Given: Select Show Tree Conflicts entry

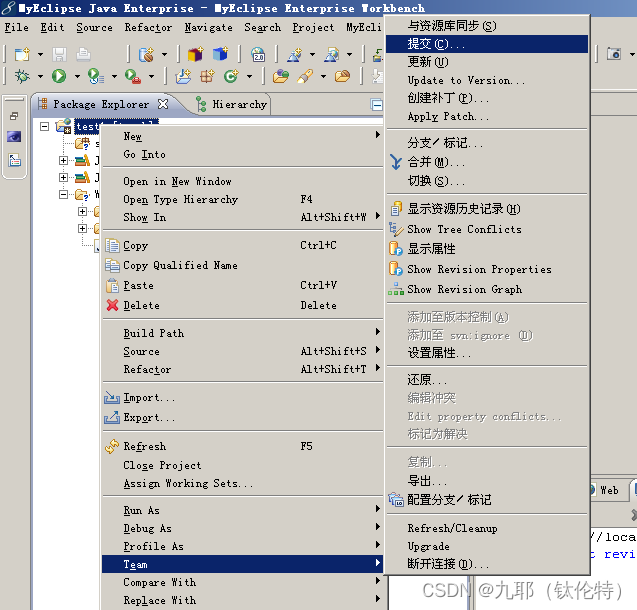Looking at the screenshot, I should (x=487, y=229).
